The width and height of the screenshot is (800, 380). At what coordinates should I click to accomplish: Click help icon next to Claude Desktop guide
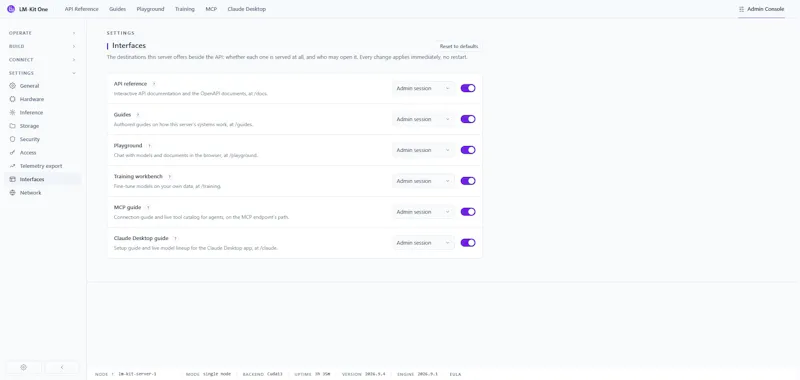[175, 238]
